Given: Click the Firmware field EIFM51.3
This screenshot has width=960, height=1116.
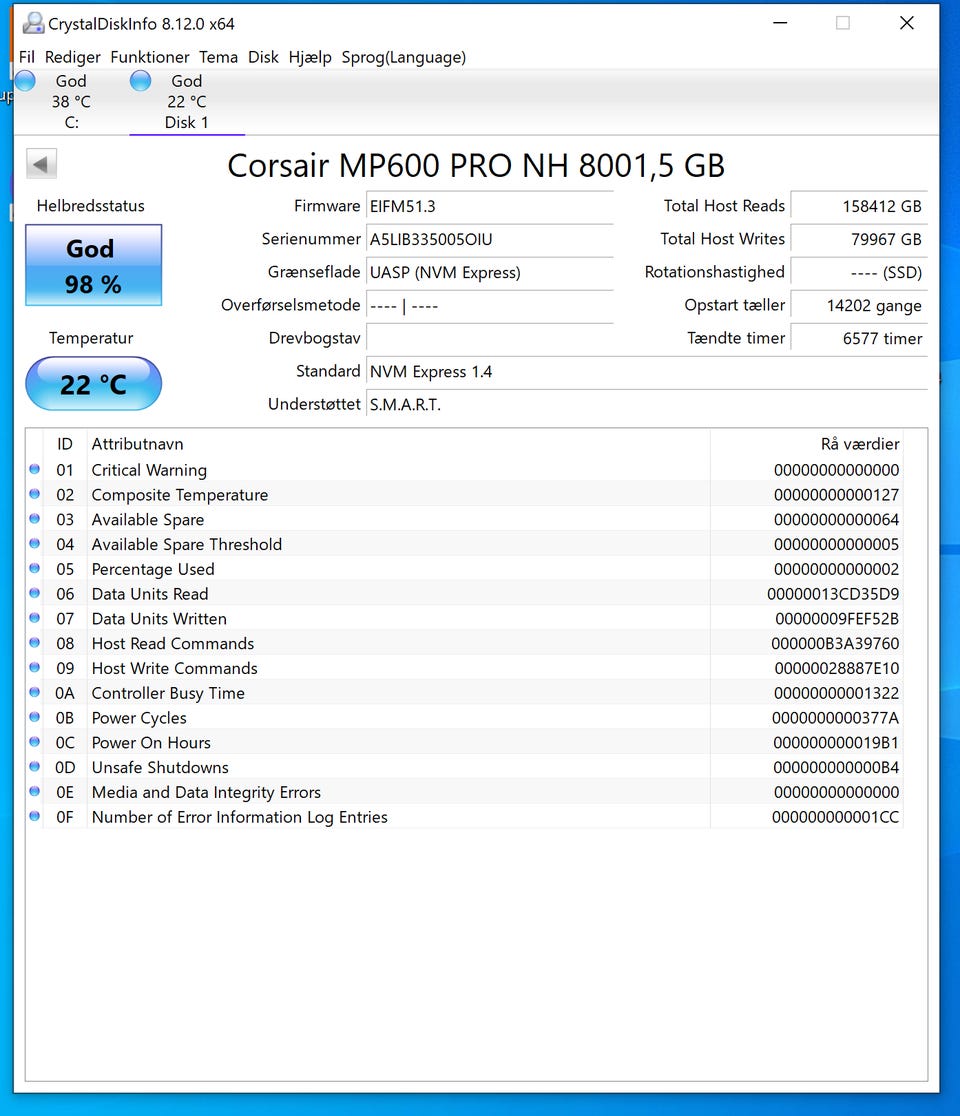Looking at the screenshot, I should [490, 206].
